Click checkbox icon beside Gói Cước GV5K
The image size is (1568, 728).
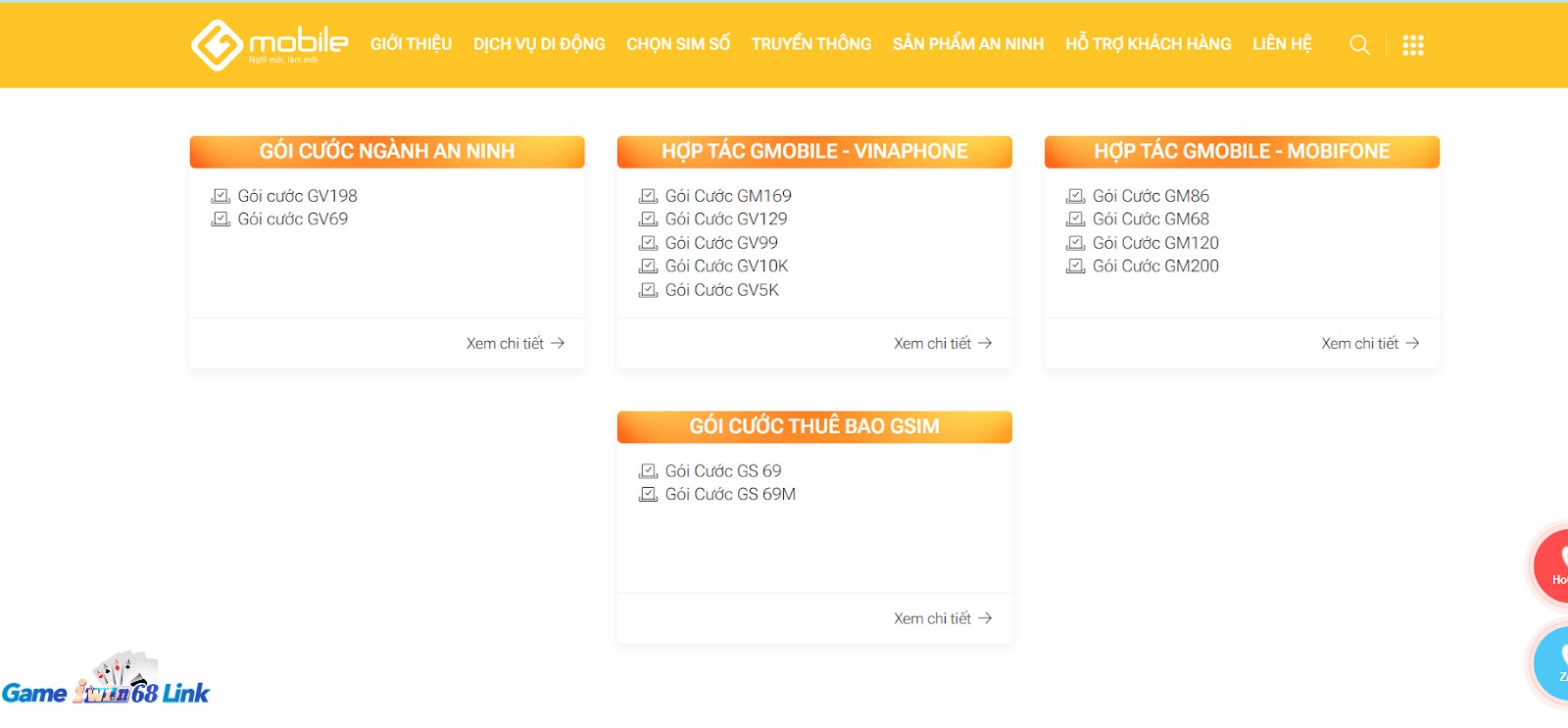click(648, 290)
